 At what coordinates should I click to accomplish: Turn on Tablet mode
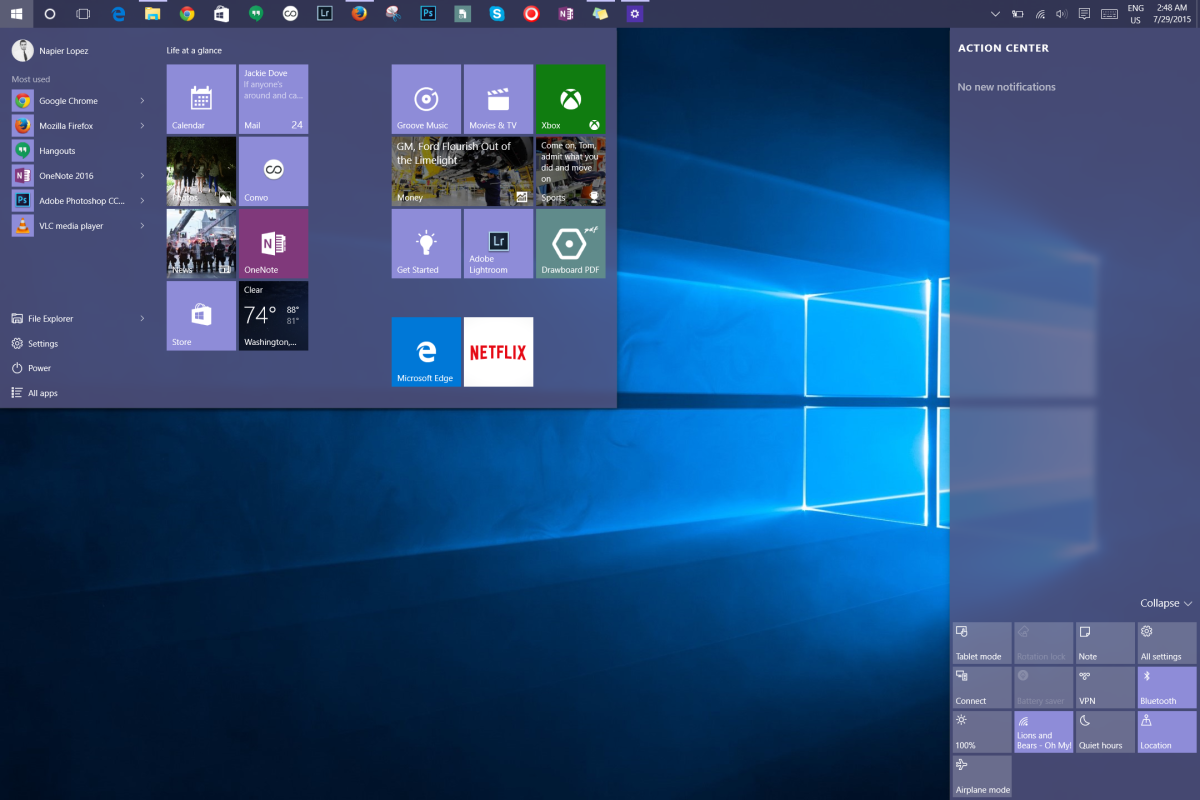point(982,643)
